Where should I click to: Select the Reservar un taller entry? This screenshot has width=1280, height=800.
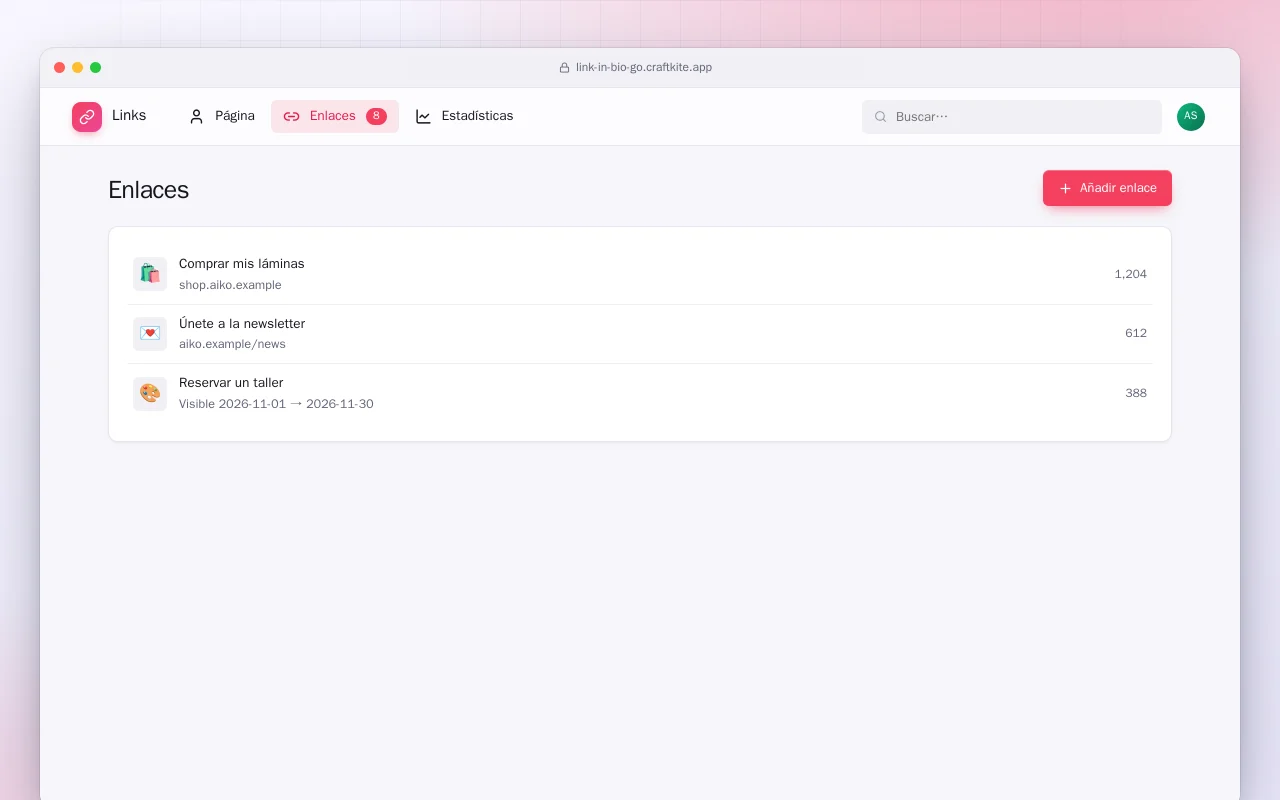(640, 393)
